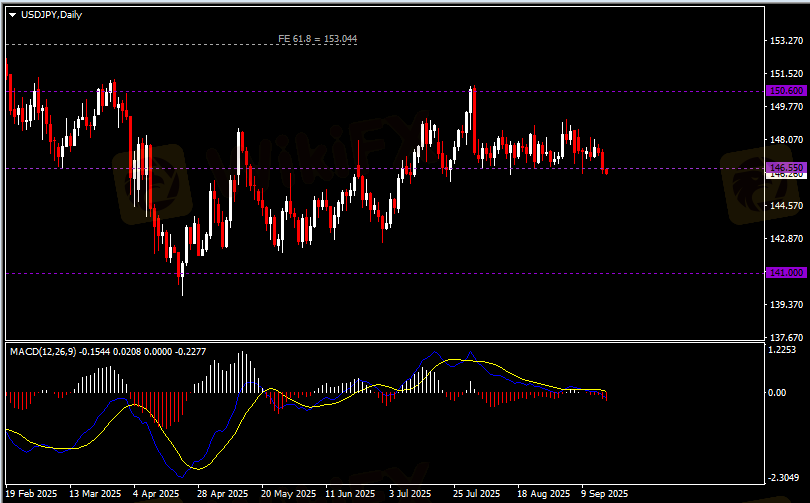Click the 153.270 value on price scale
The width and height of the screenshot is (810, 503).
(x=786, y=41)
